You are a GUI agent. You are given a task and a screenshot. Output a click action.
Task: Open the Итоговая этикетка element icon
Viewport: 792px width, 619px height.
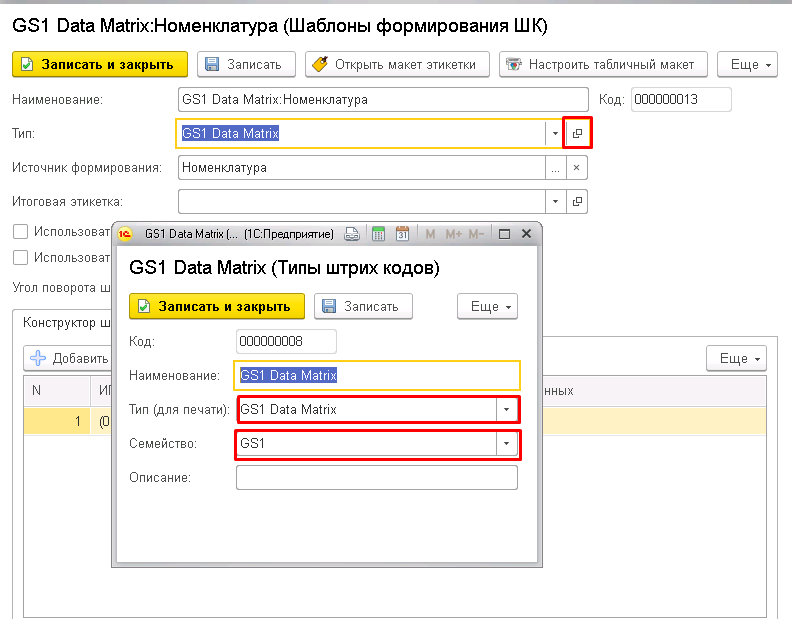coord(577,202)
